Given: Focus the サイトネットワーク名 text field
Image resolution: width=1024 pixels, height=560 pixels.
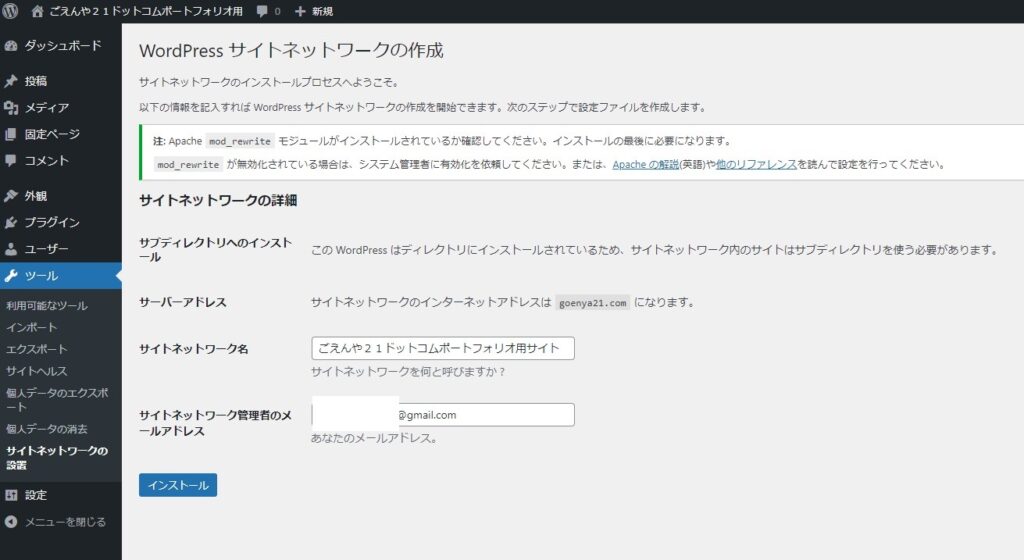Looking at the screenshot, I should (x=443, y=348).
